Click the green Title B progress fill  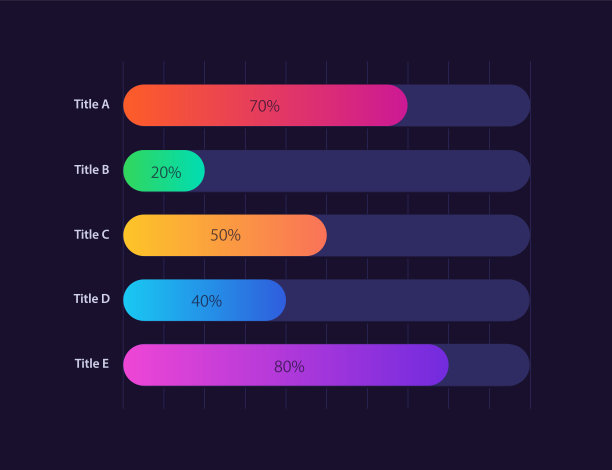pos(140,172)
